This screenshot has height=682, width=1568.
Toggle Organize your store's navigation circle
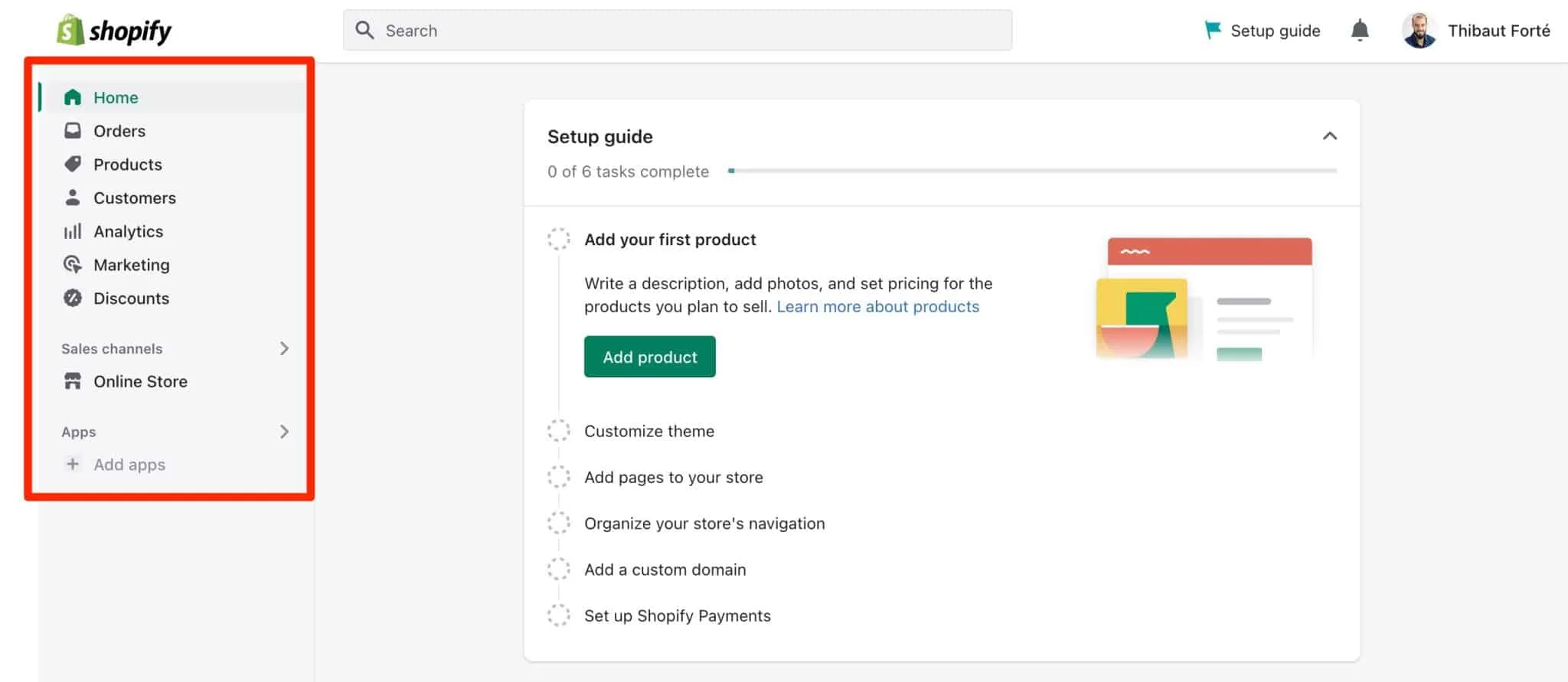pyautogui.click(x=559, y=523)
